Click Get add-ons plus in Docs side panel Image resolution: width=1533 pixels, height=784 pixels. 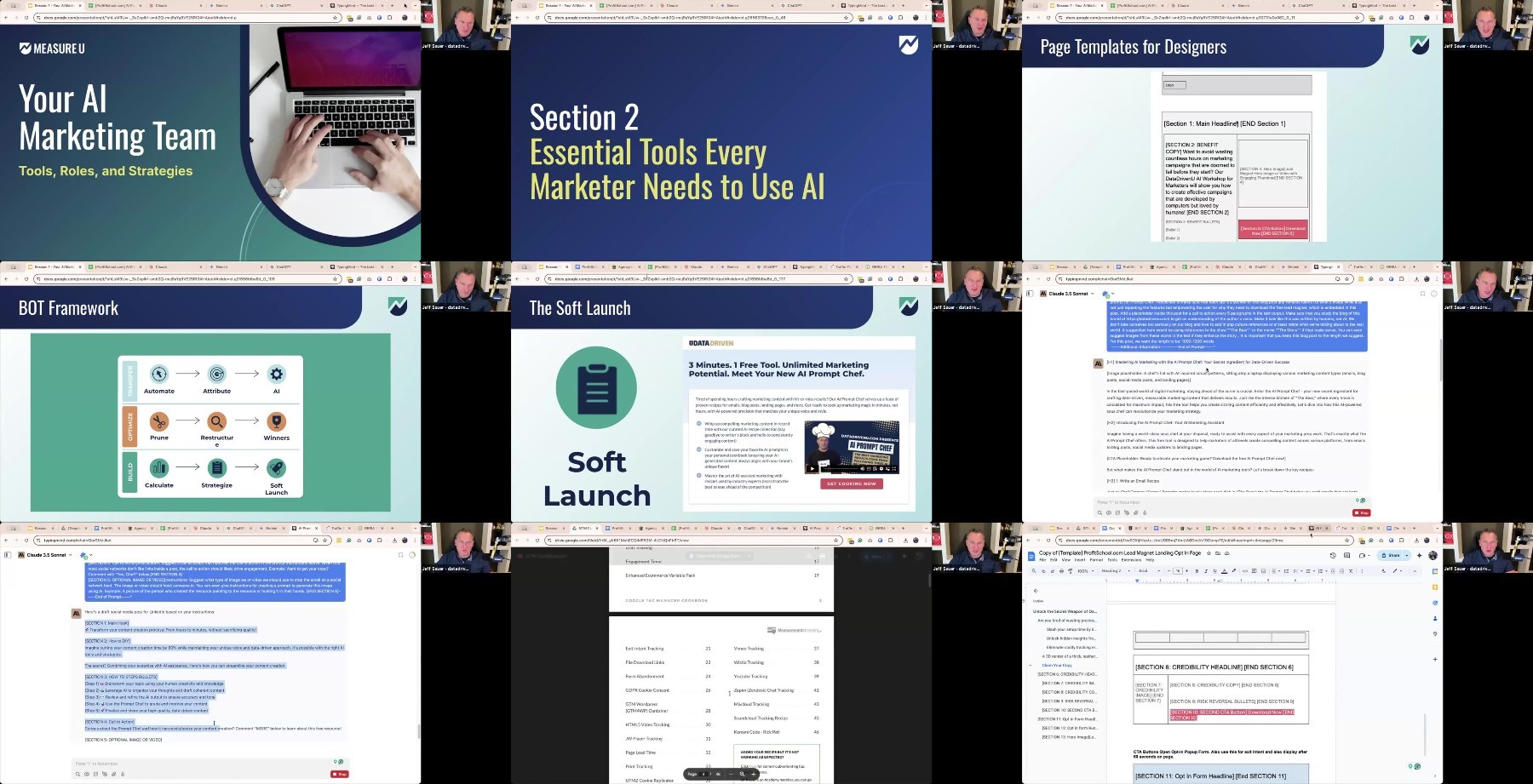tap(1435, 659)
